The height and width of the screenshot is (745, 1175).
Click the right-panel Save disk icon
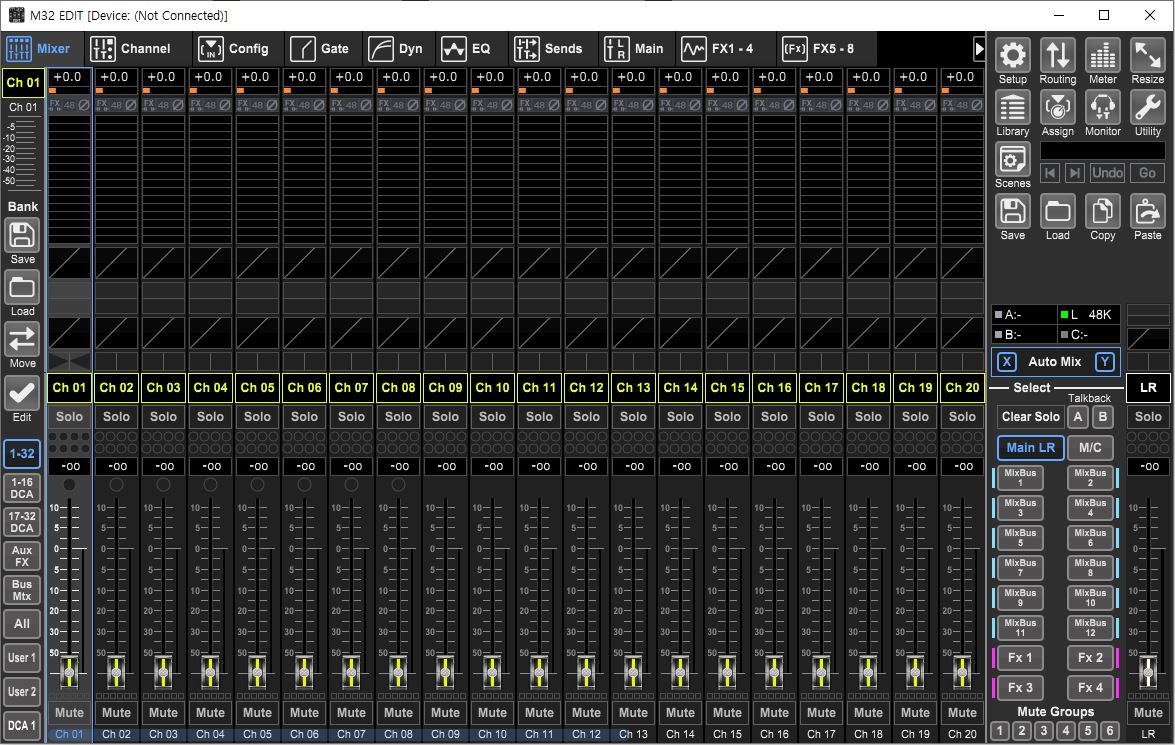(1012, 211)
